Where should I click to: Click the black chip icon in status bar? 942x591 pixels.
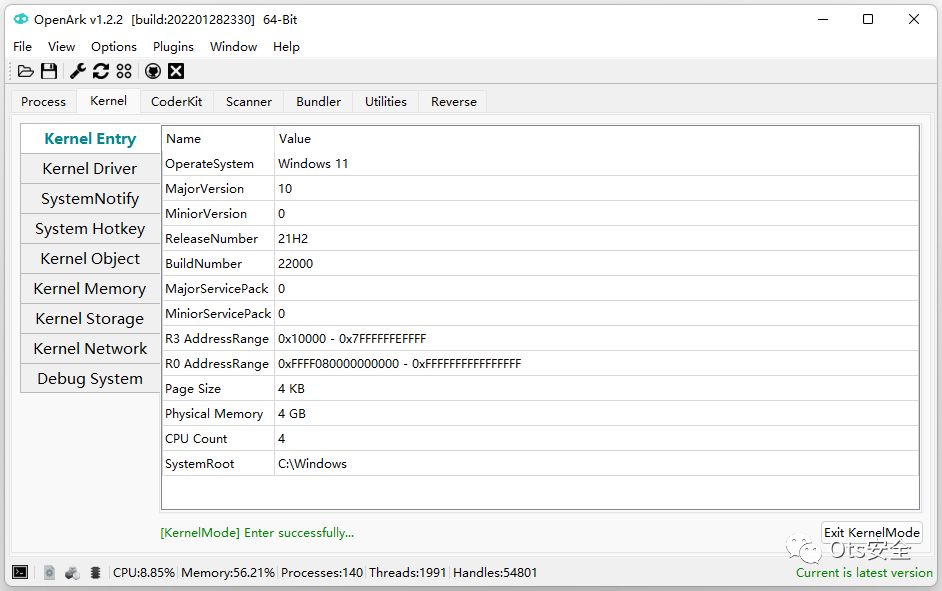tap(95, 572)
